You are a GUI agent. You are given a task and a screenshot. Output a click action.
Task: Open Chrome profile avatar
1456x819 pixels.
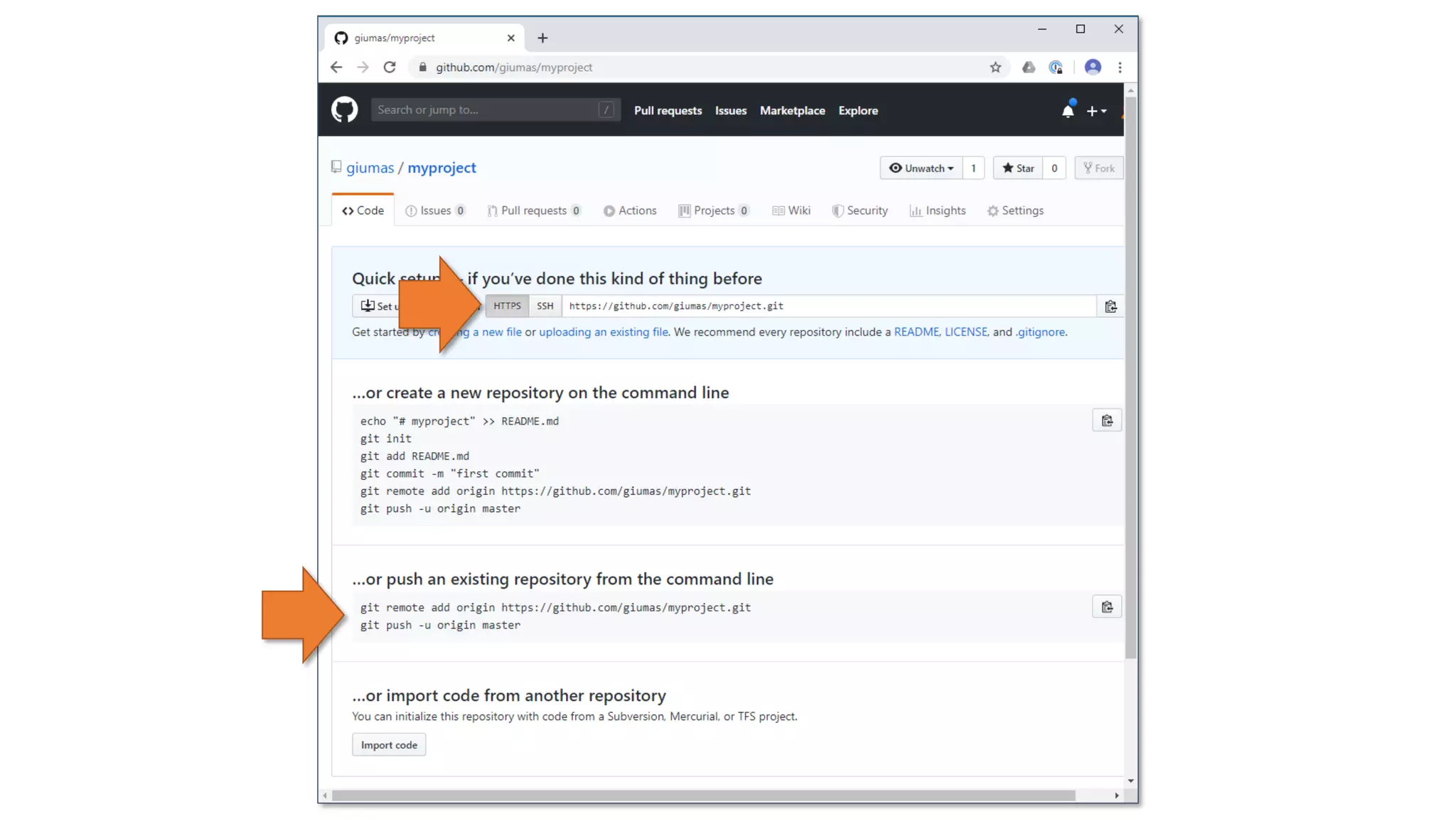pos(1092,68)
